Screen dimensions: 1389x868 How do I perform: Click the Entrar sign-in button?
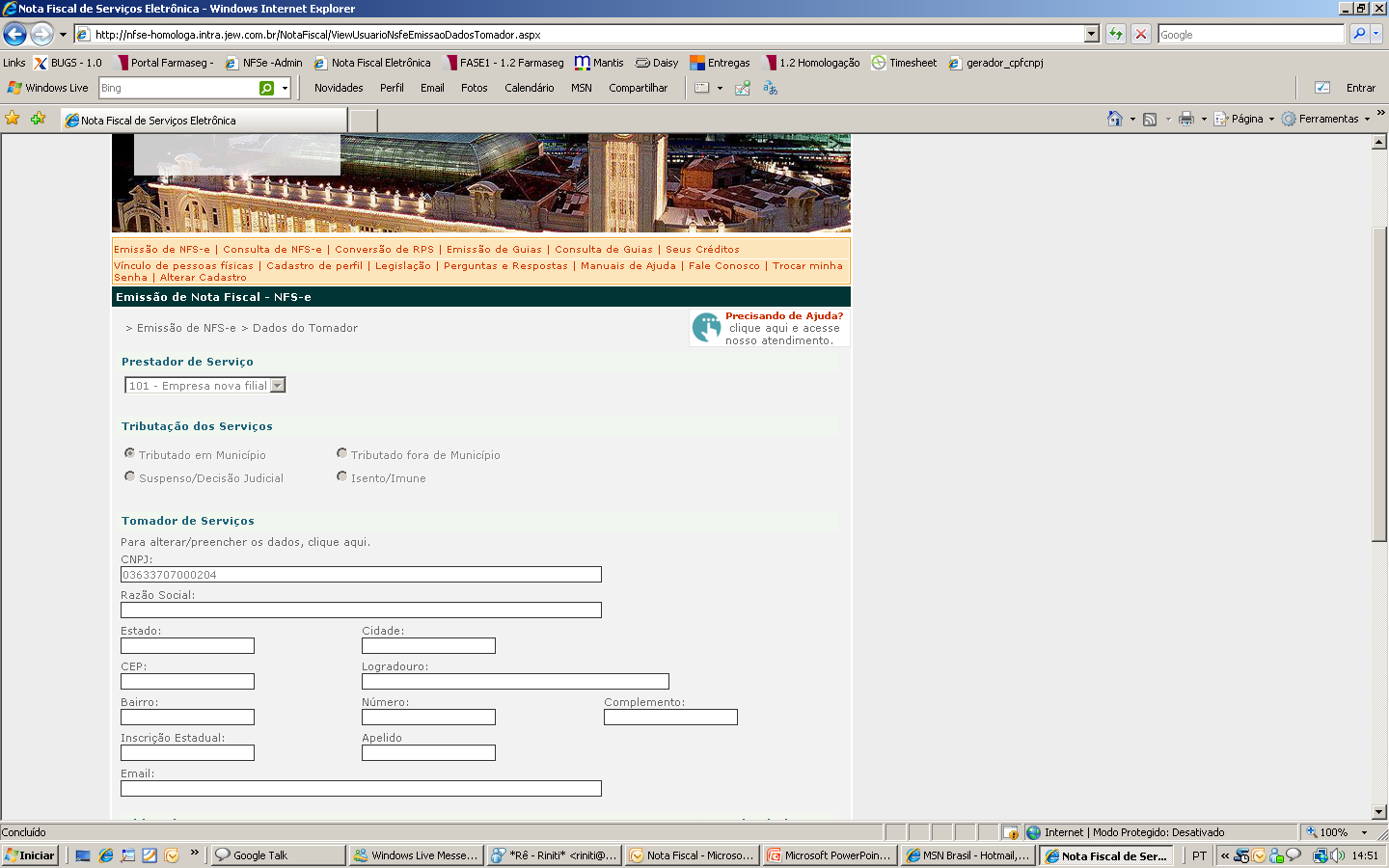[1361, 88]
